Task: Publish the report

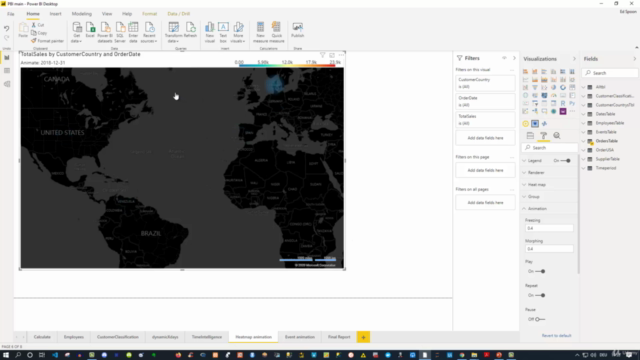Action: (x=298, y=31)
